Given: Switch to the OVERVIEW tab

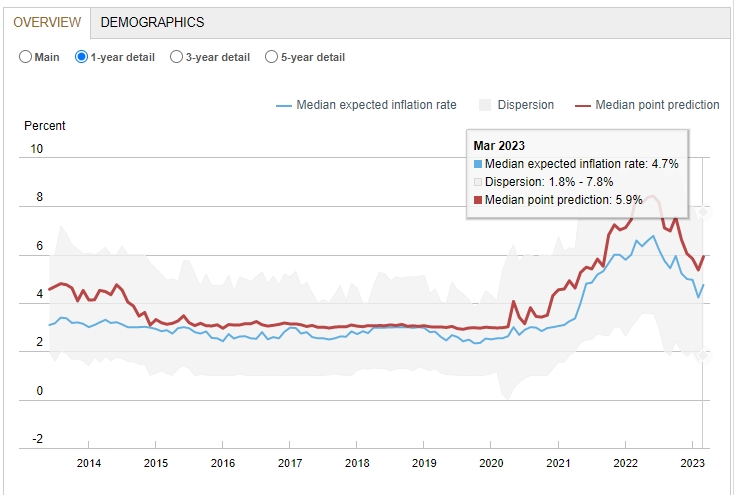Looking at the screenshot, I should [x=47, y=22].
